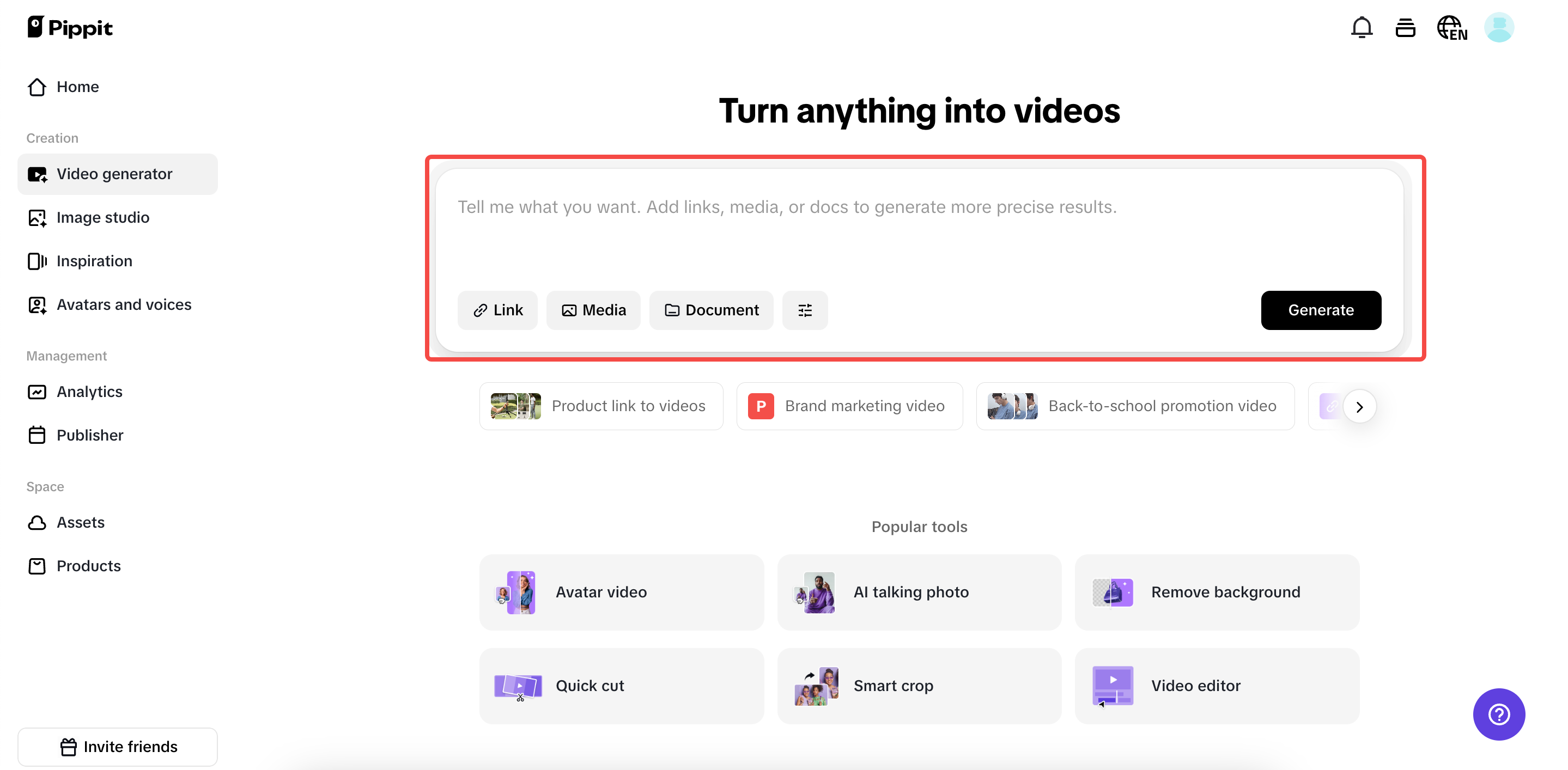
Task: Switch to Home in the sidebar
Action: point(78,87)
